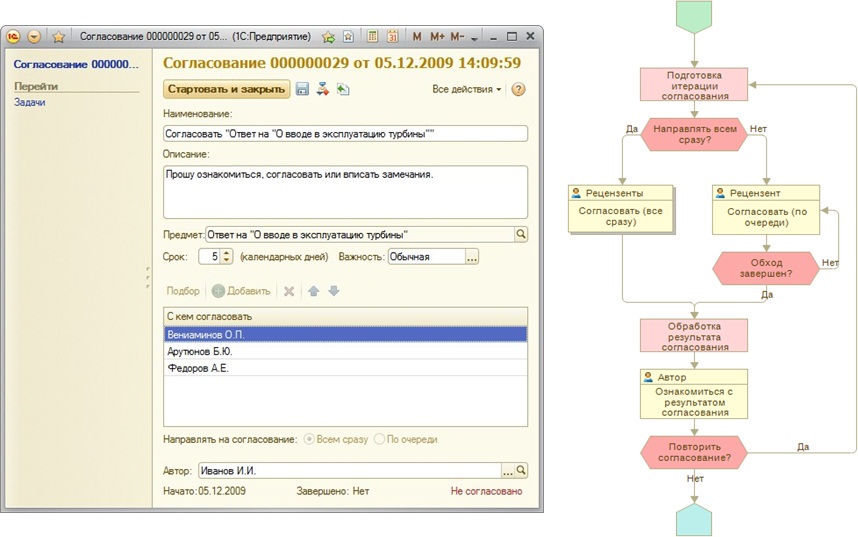Screen dimensions: 858x537
Task: Click the move up arrow icon
Action: [314, 291]
